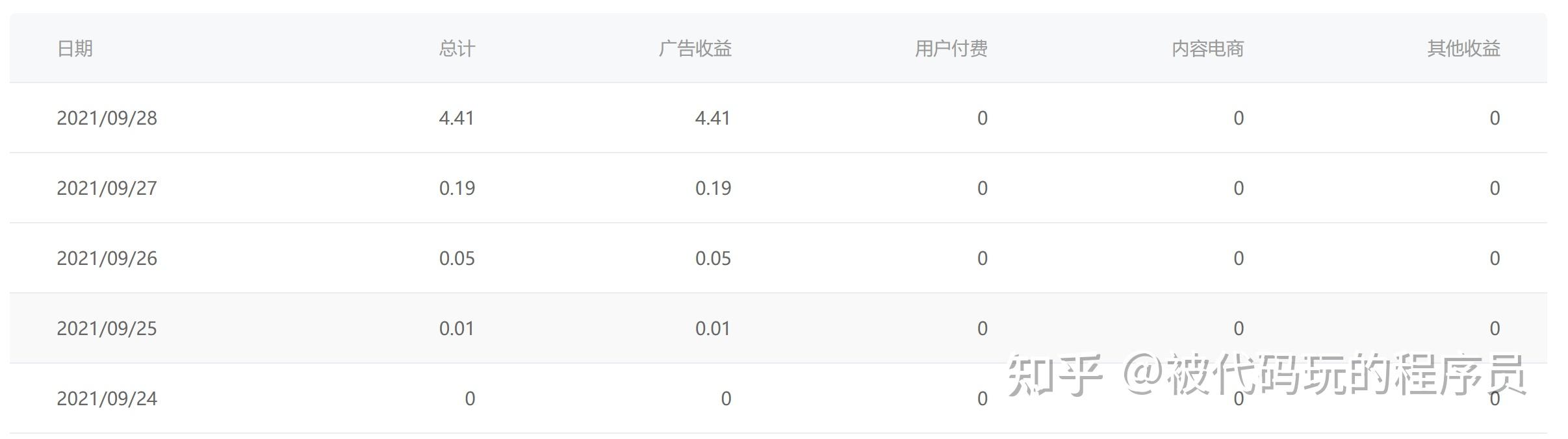
Task: Click ad revenue 0.05 for 09/26
Action: pyautogui.click(x=713, y=258)
